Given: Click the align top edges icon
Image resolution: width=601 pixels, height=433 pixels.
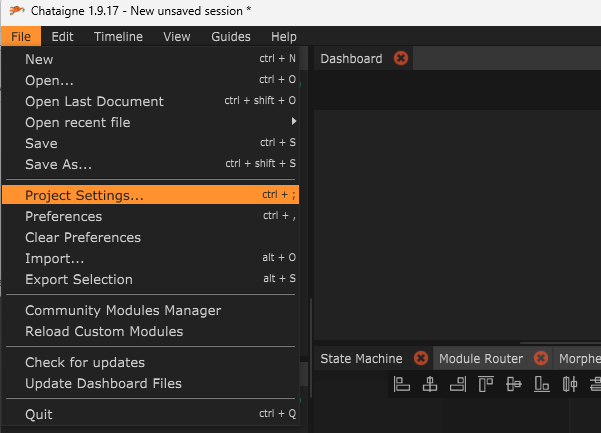Looking at the screenshot, I should (x=486, y=384).
